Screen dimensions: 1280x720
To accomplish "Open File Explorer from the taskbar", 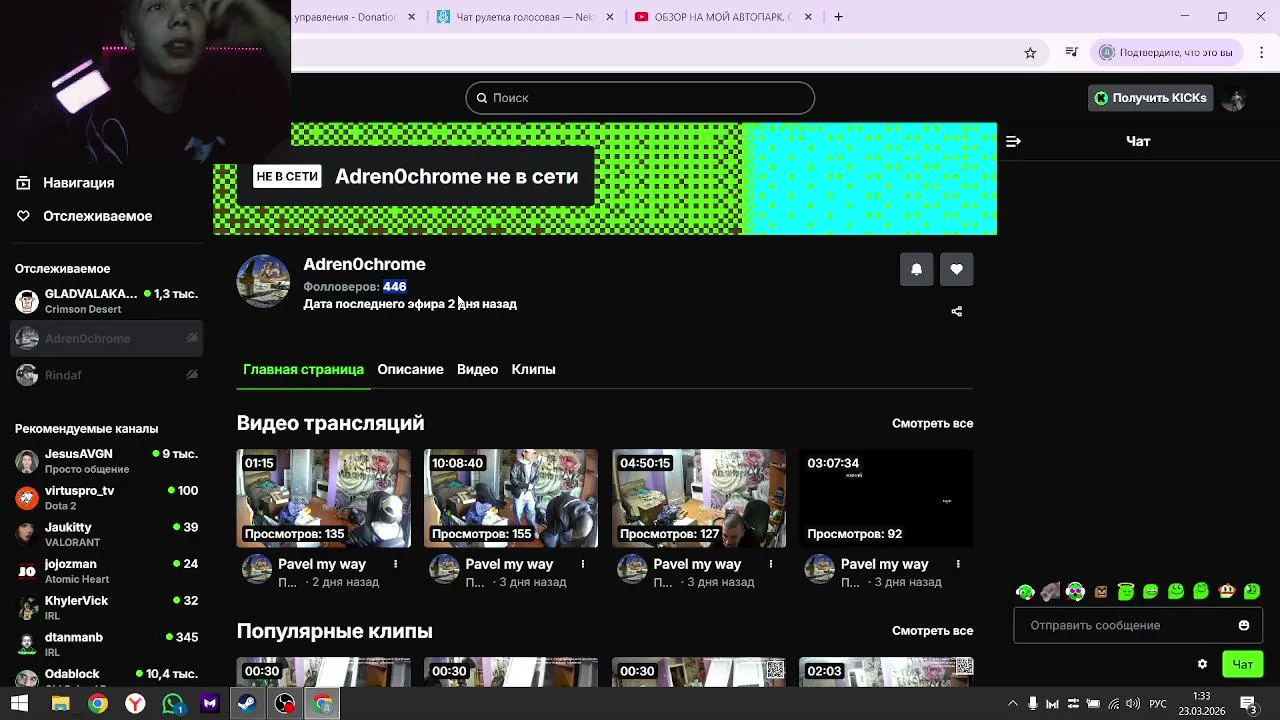I will point(60,704).
